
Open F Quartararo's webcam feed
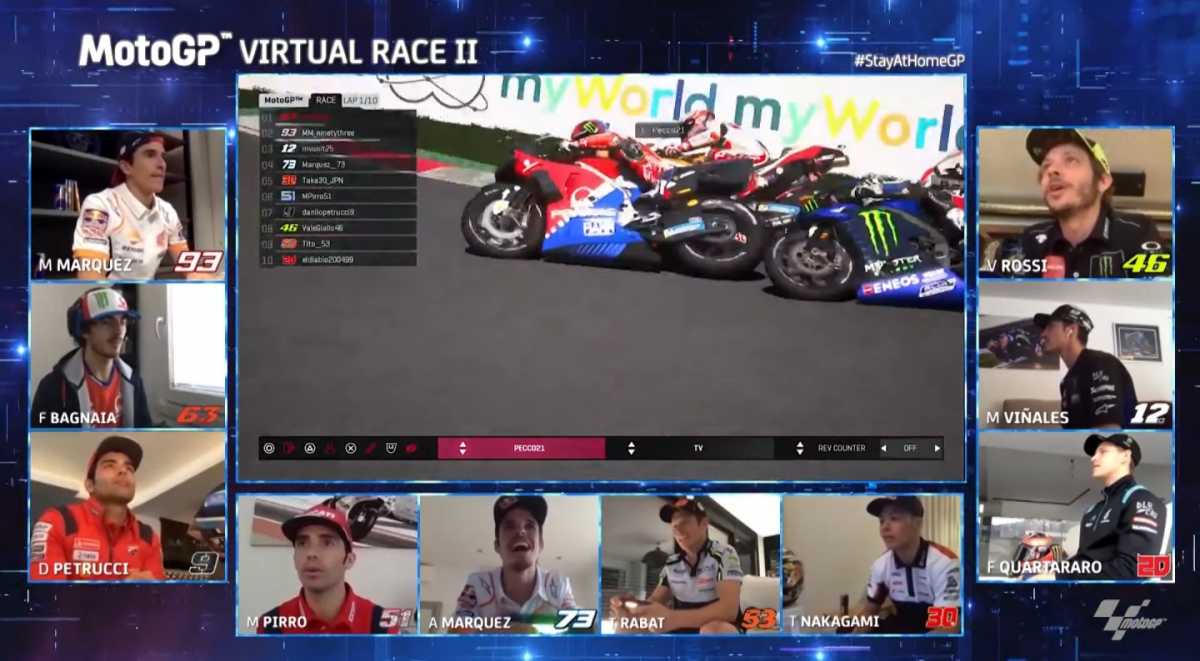[1075, 506]
